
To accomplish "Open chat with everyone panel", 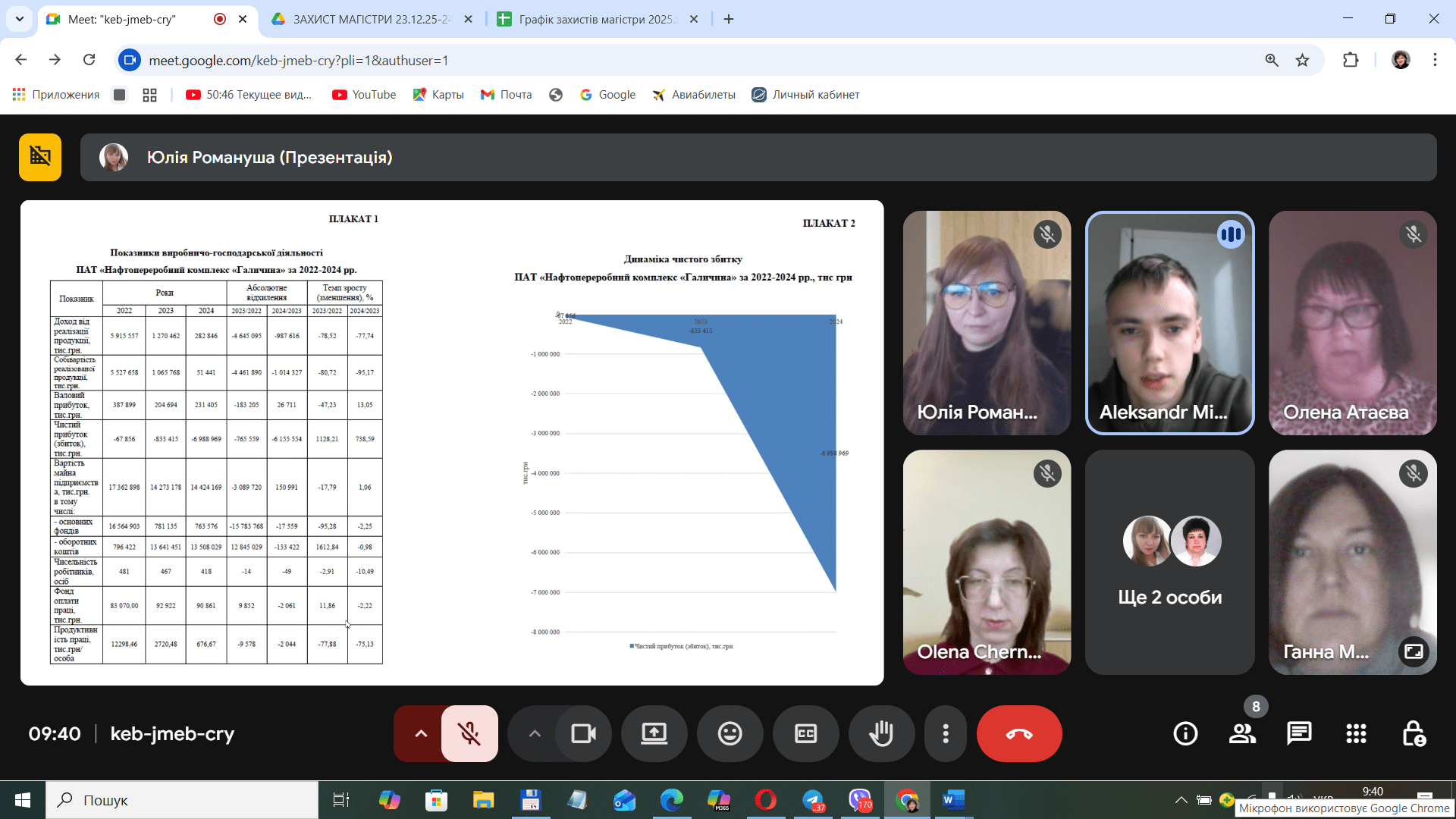I will point(1299,733).
